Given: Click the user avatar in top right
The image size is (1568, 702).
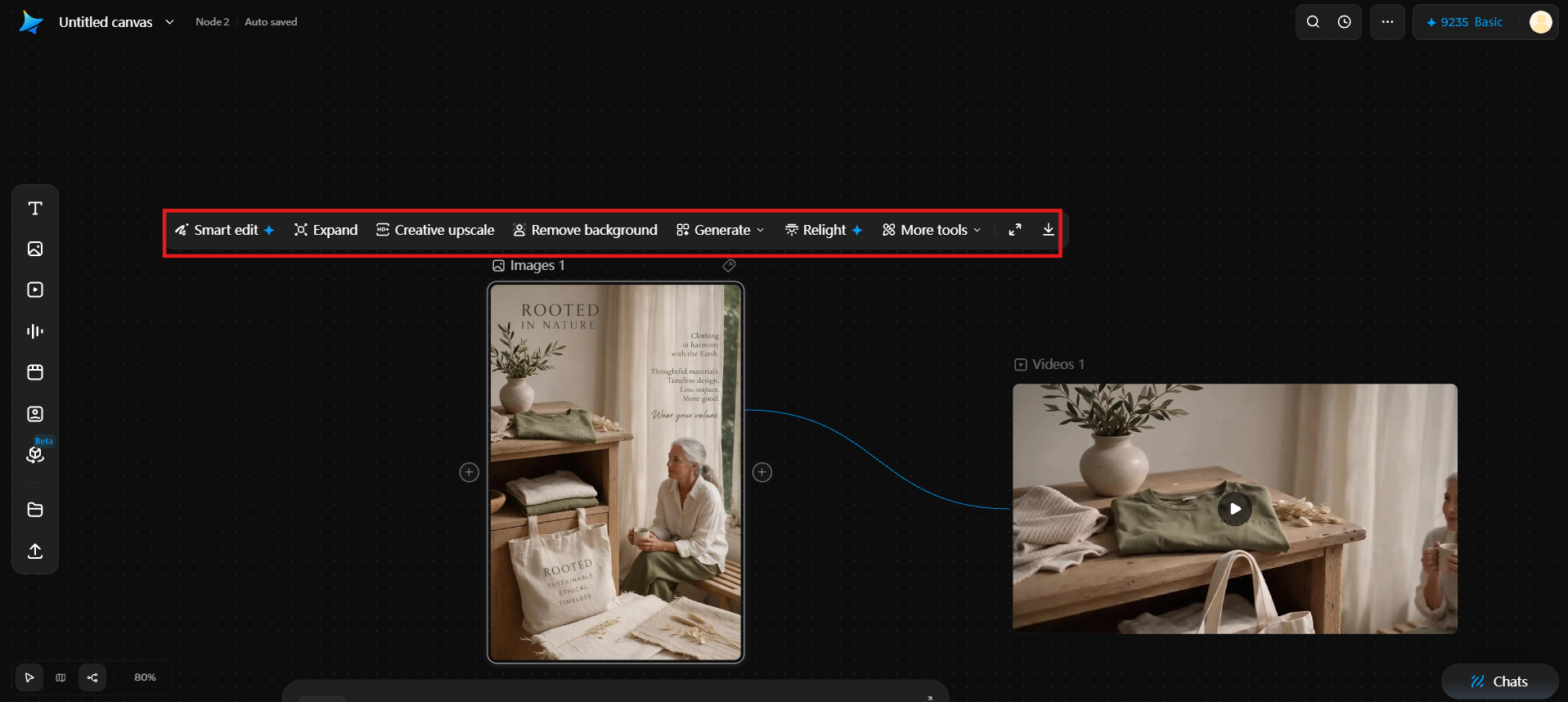Looking at the screenshot, I should click(x=1540, y=22).
